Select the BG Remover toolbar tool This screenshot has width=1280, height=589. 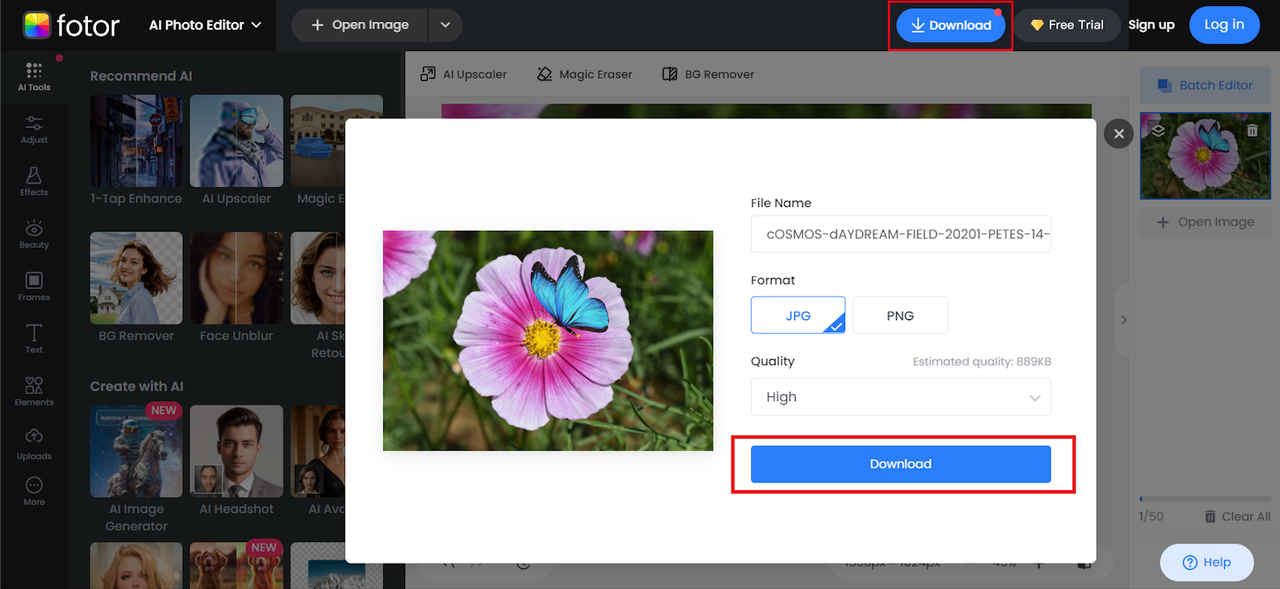coord(708,74)
